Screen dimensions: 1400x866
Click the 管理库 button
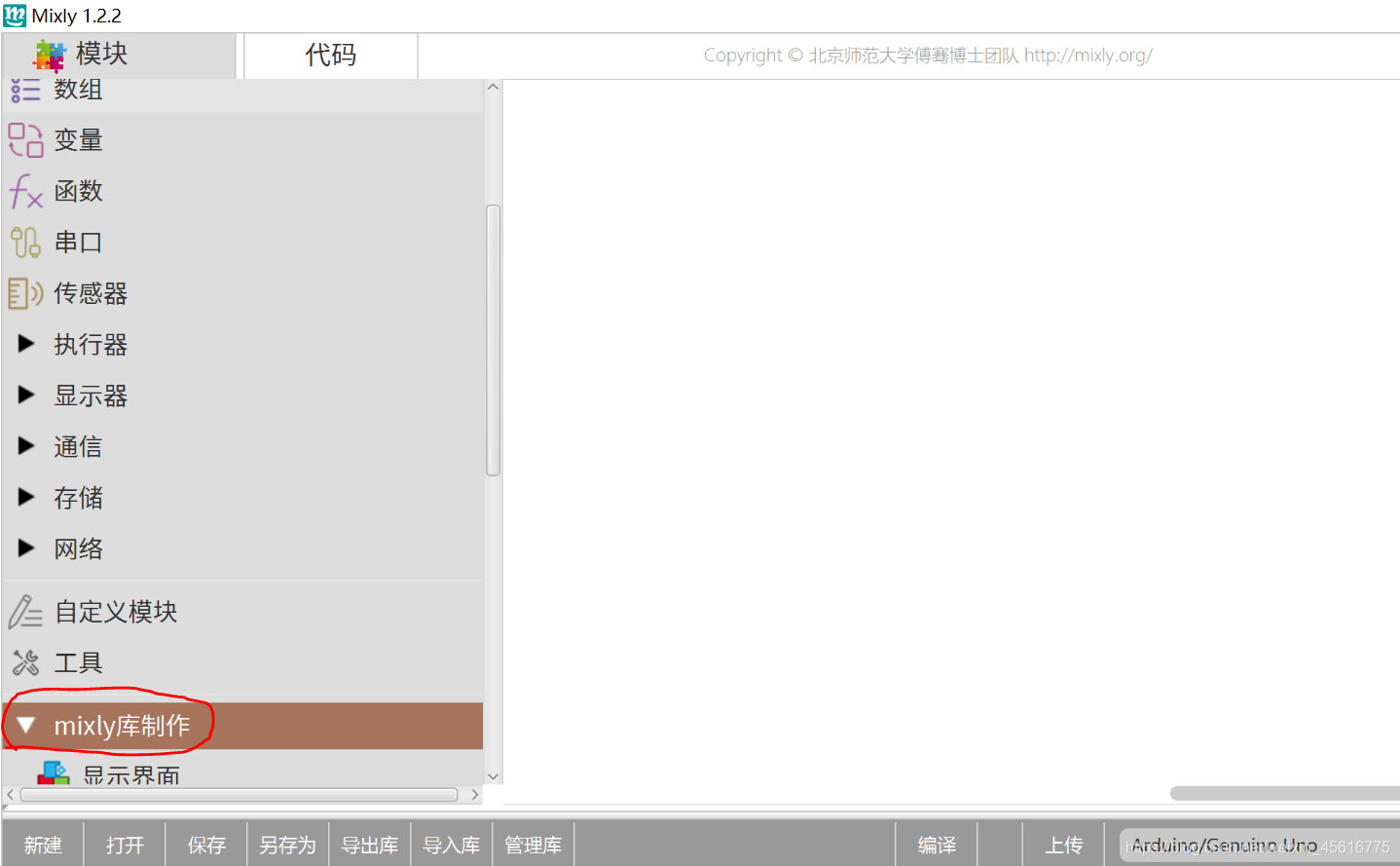[x=534, y=845]
